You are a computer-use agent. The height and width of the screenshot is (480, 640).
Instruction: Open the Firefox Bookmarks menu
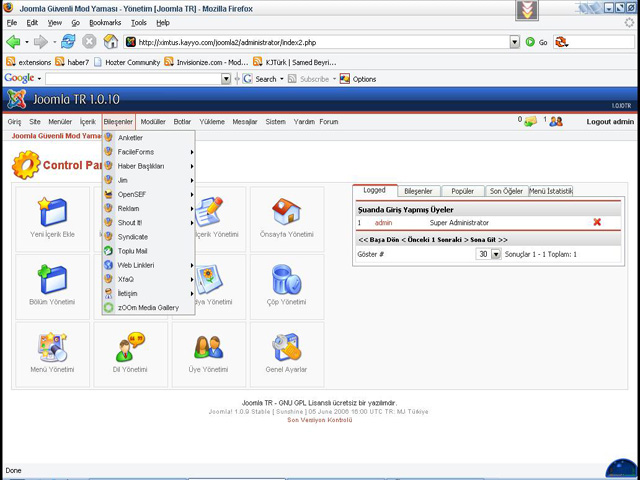point(105,23)
